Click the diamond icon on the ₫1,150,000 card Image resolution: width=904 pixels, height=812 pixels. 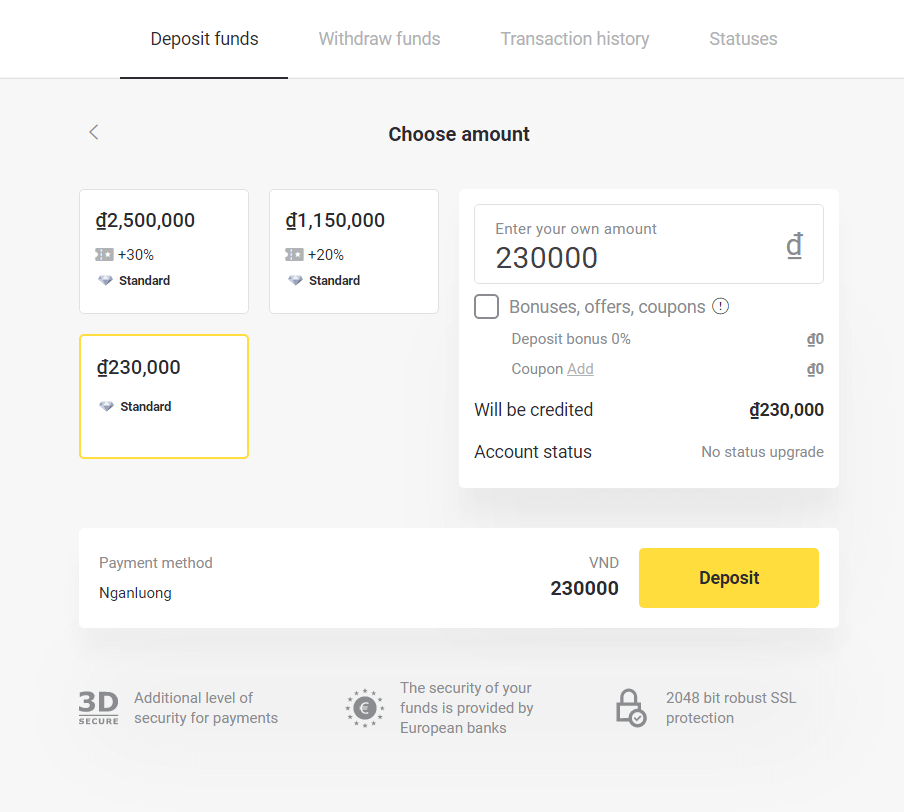pos(294,280)
